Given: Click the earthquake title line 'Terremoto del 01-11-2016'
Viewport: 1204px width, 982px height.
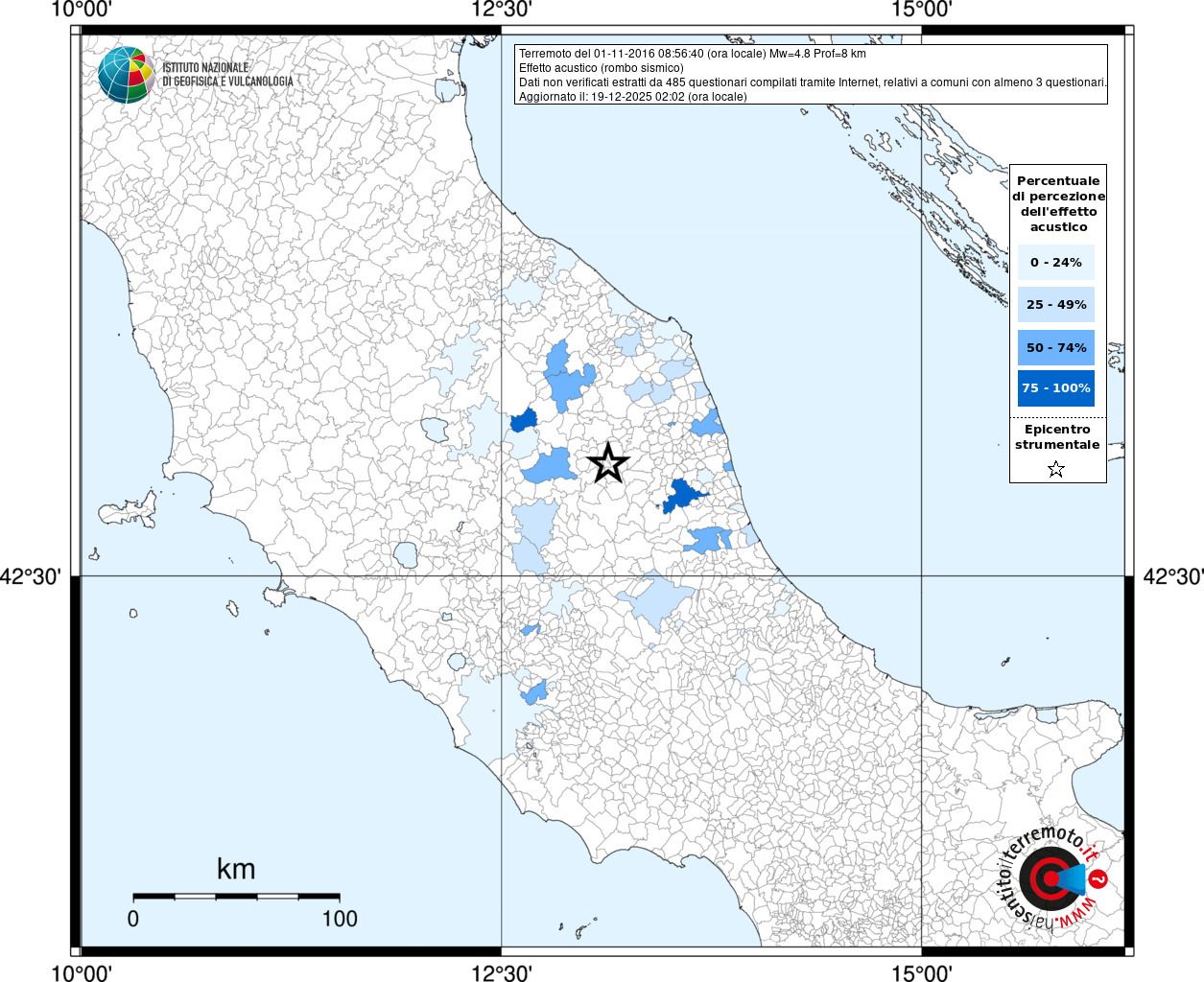Looking at the screenshot, I should [x=692, y=54].
